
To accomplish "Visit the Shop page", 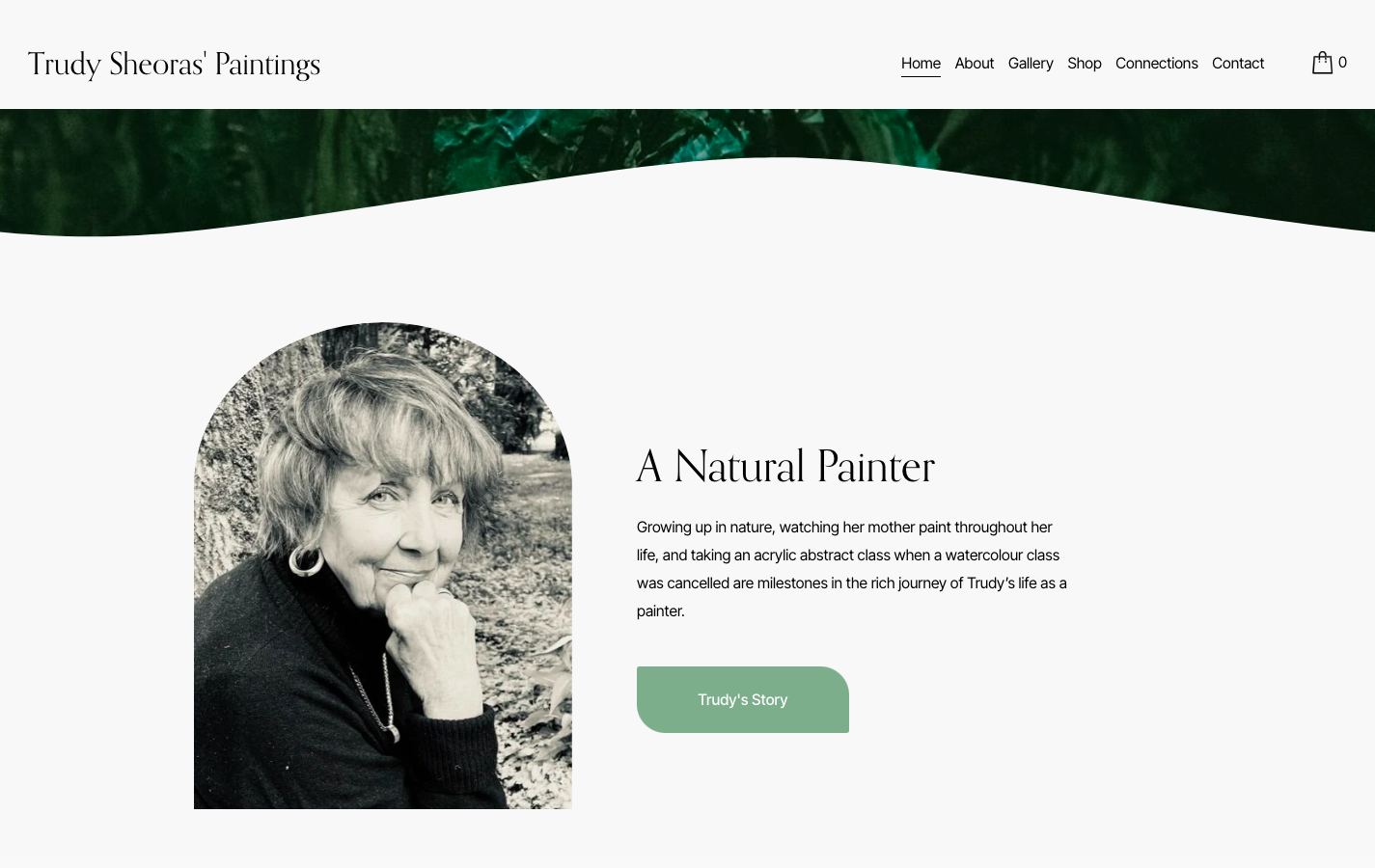I will (x=1085, y=64).
